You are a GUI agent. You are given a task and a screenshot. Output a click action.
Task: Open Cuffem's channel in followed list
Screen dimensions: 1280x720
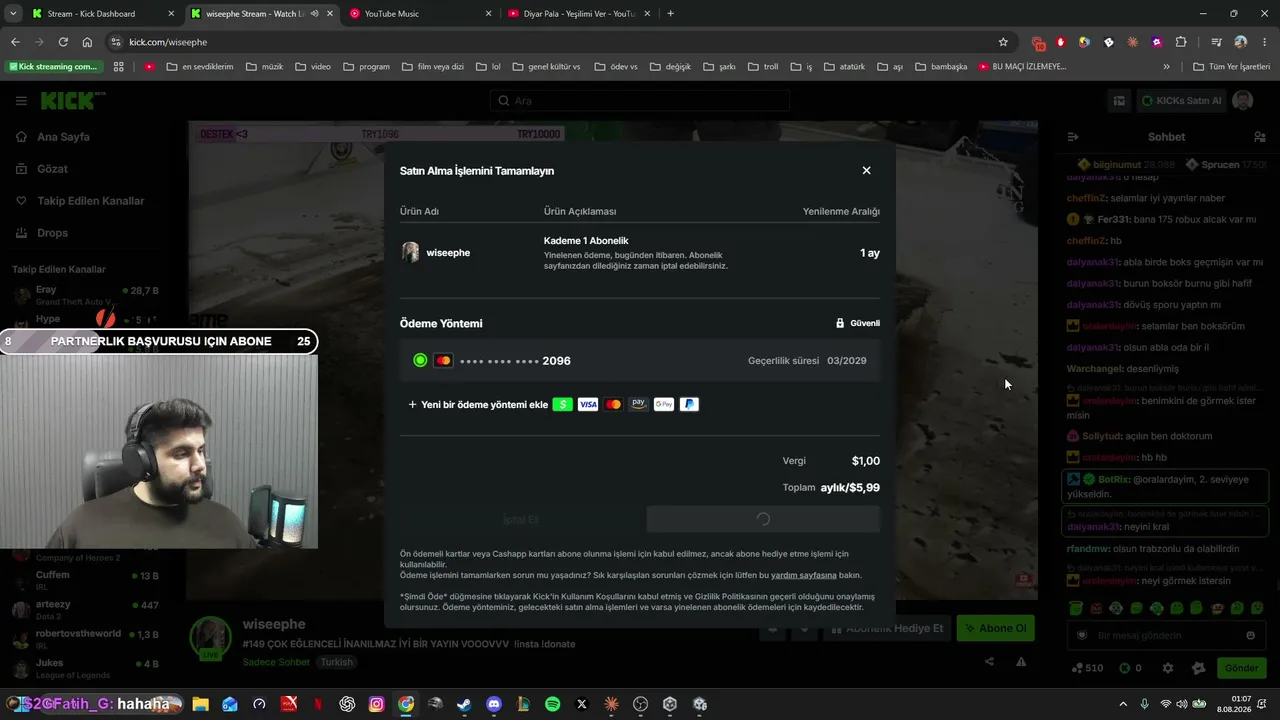88,580
